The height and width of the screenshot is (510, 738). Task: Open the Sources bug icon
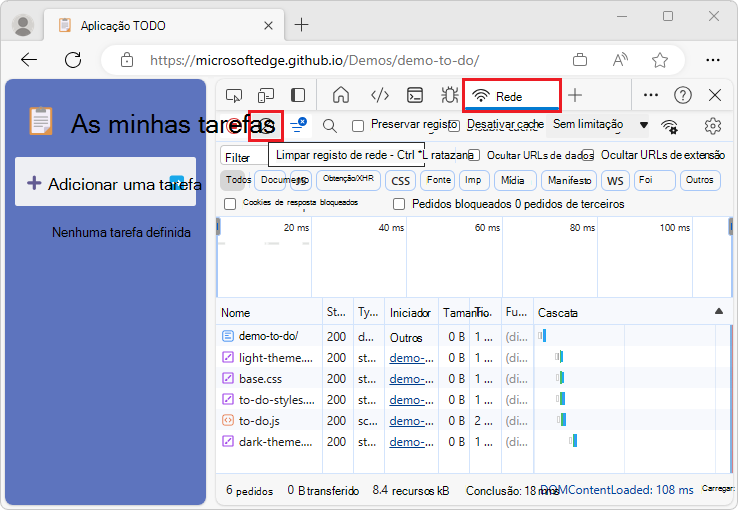[449, 95]
